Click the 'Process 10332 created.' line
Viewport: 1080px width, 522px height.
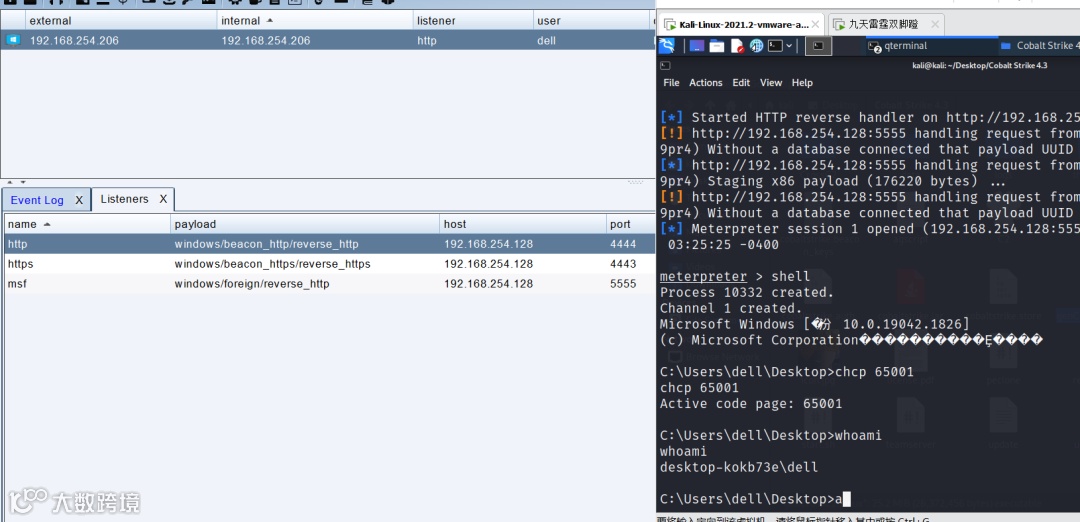[747, 293]
